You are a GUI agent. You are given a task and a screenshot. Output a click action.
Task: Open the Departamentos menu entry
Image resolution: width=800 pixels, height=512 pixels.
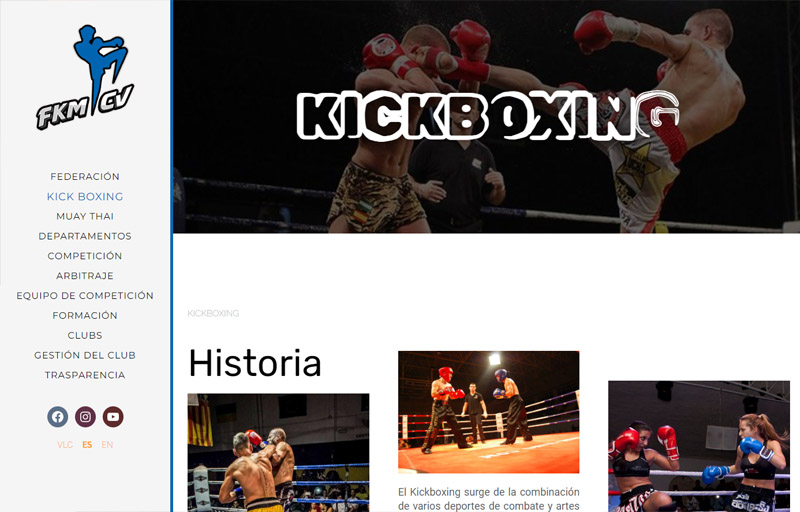coord(85,236)
